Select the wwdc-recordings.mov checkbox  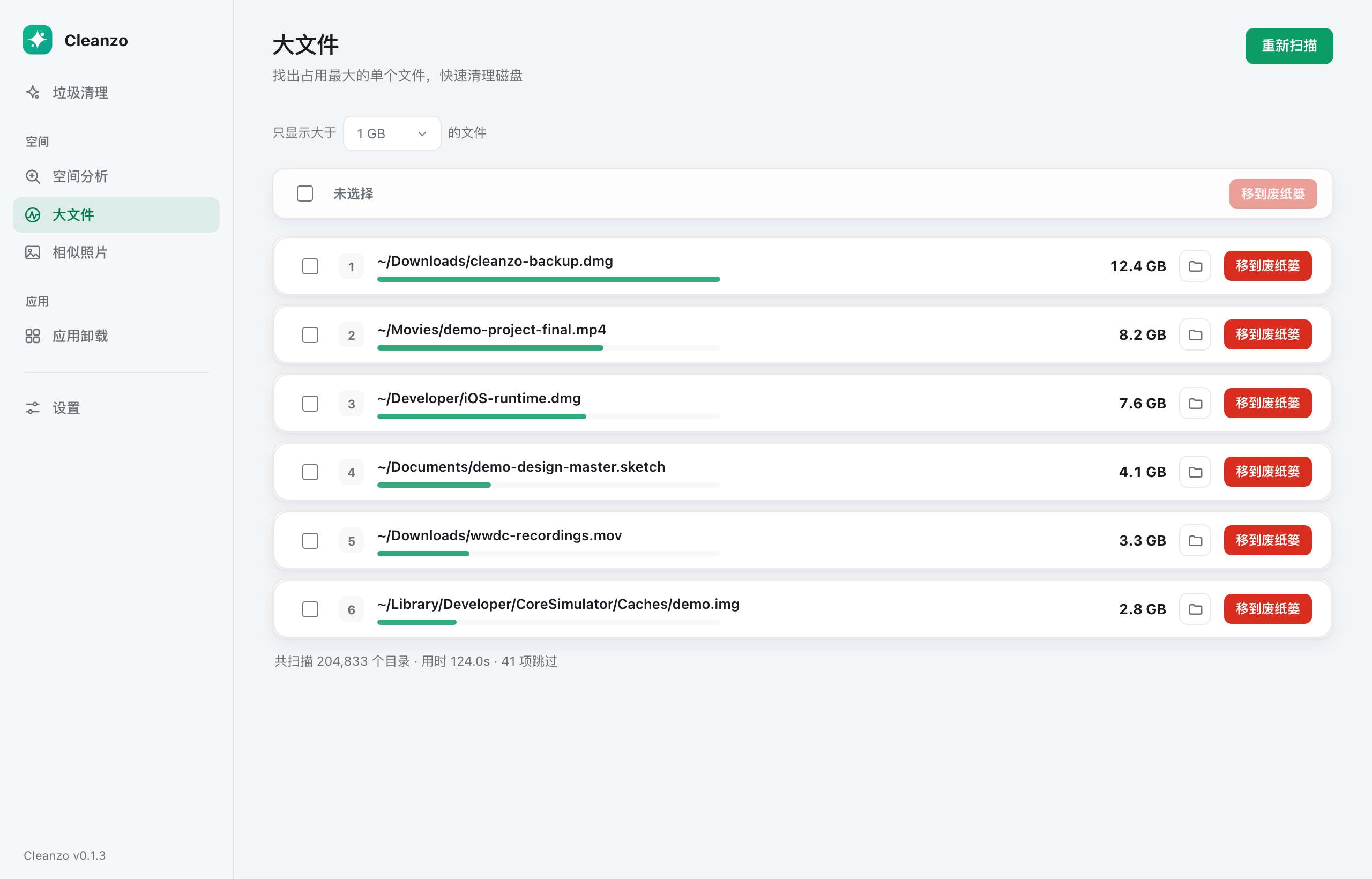coord(310,540)
